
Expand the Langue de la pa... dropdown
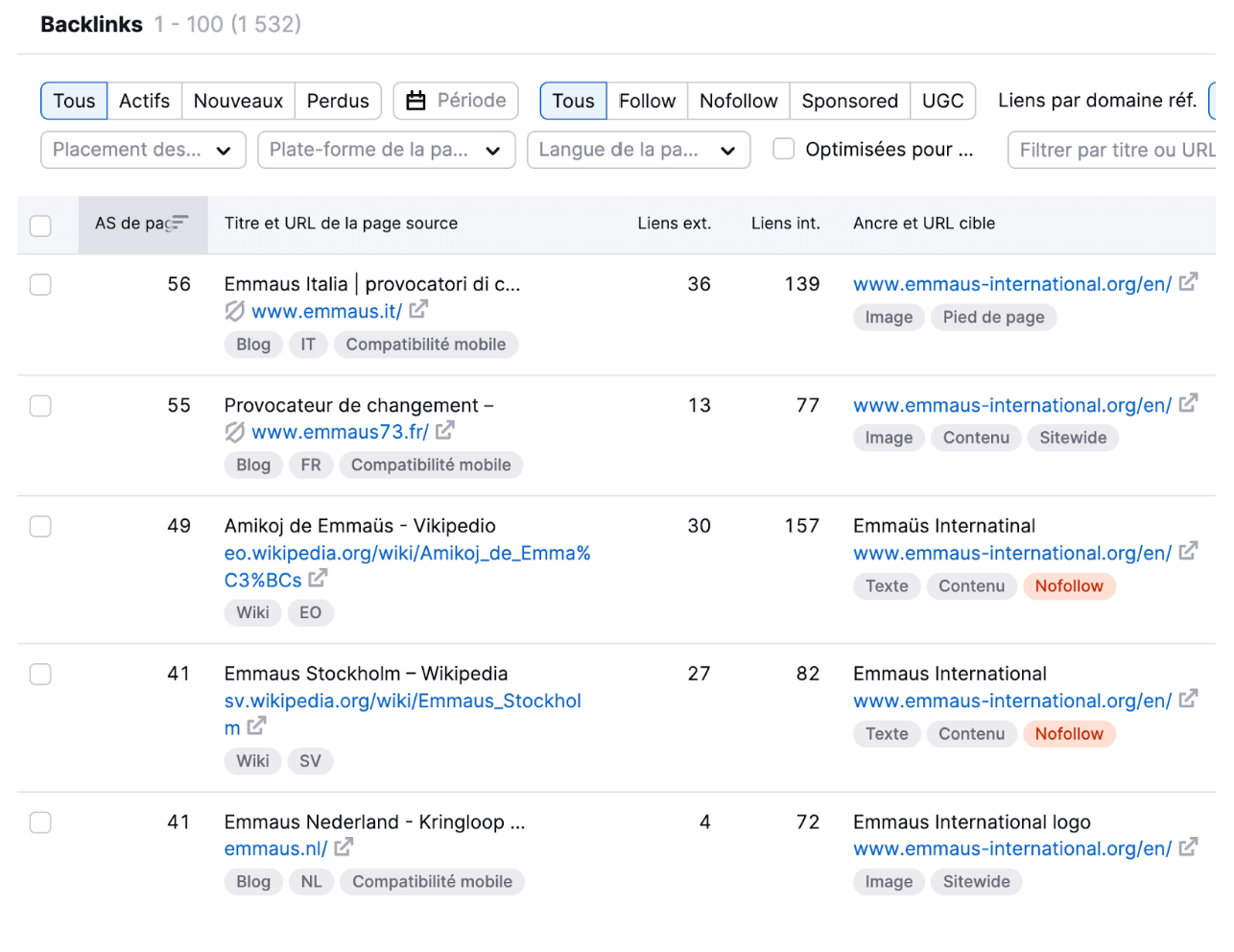click(639, 150)
